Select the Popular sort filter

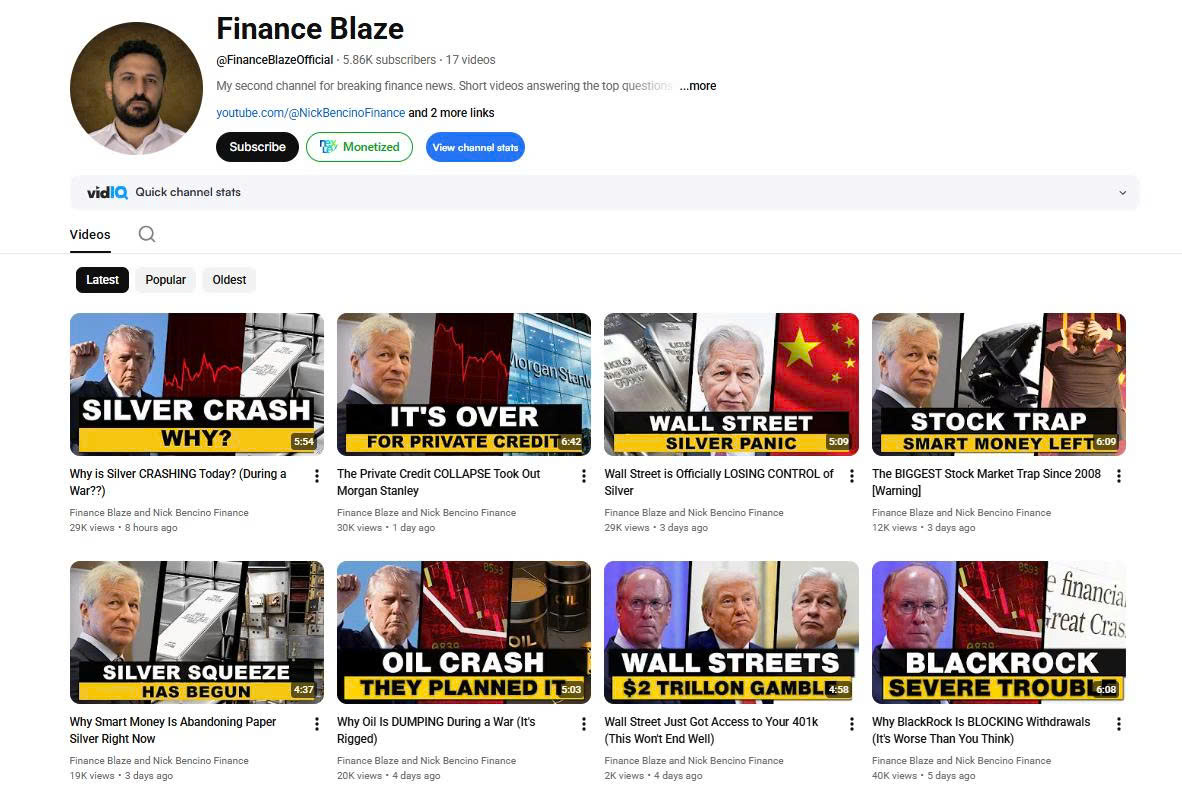(165, 280)
